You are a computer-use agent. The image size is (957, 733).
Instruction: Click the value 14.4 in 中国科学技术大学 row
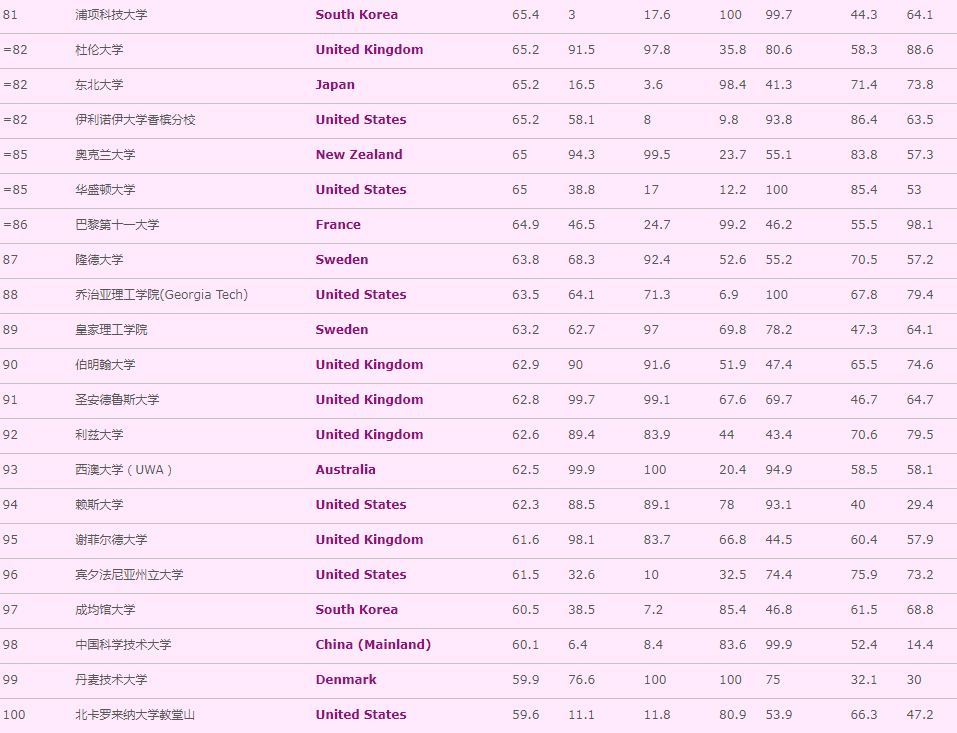[920, 645]
